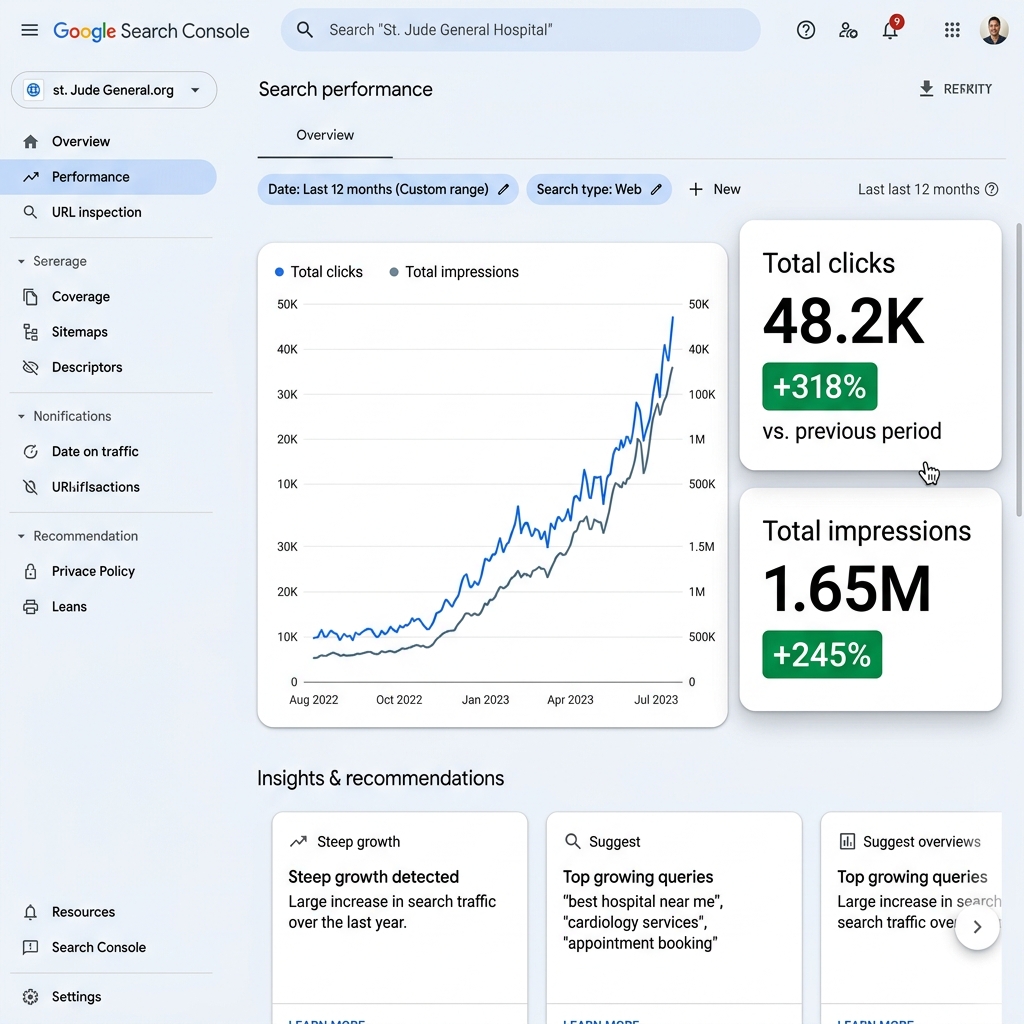This screenshot has width=1024, height=1024.
Task: Click the Leans printer icon
Action: 30,607
